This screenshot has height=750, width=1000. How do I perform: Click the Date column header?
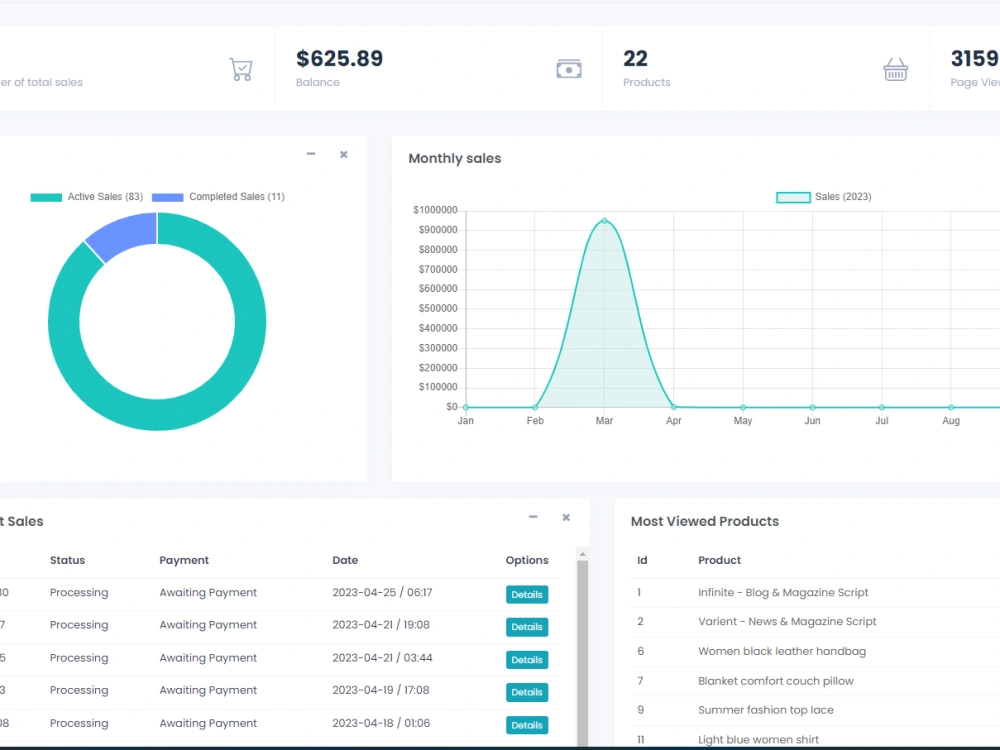[x=345, y=560]
